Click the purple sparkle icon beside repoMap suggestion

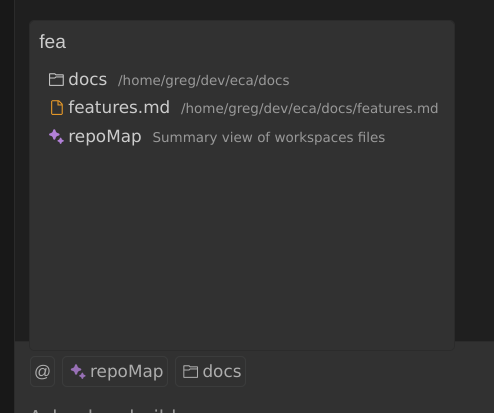[x=56, y=137]
